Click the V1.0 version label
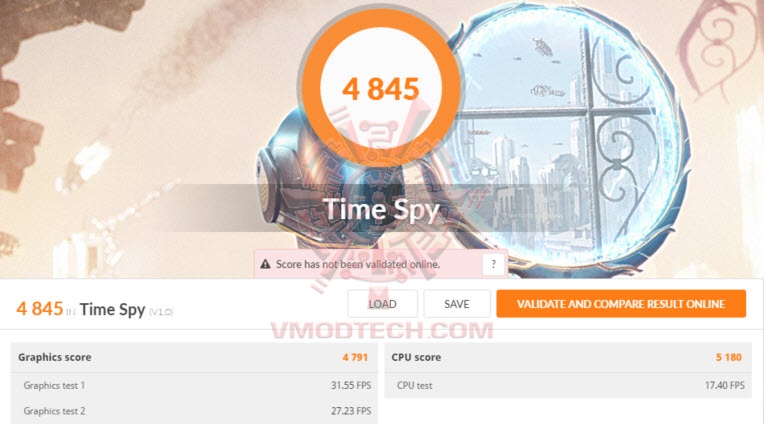The width and height of the screenshot is (764, 424). click(161, 312)
